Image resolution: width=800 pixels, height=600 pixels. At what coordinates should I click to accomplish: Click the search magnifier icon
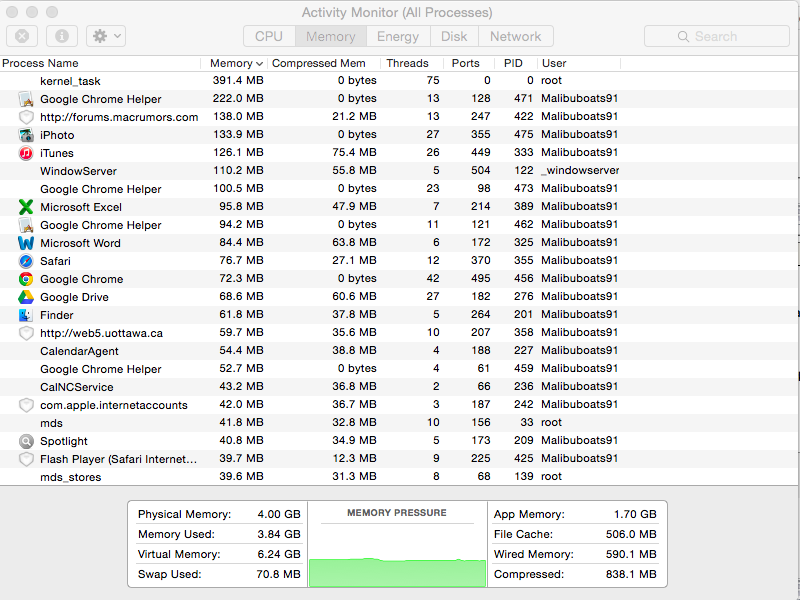tap(683, 36)
